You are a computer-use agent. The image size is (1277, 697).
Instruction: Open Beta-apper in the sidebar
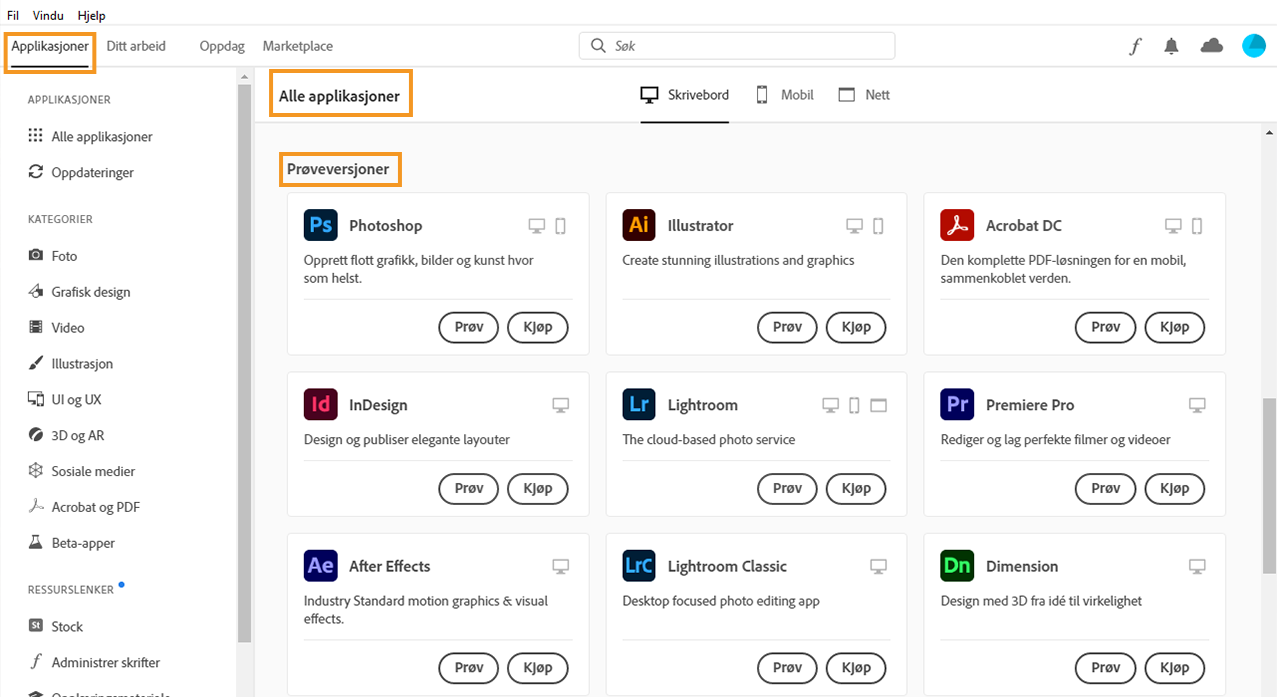tap(83, 542)
